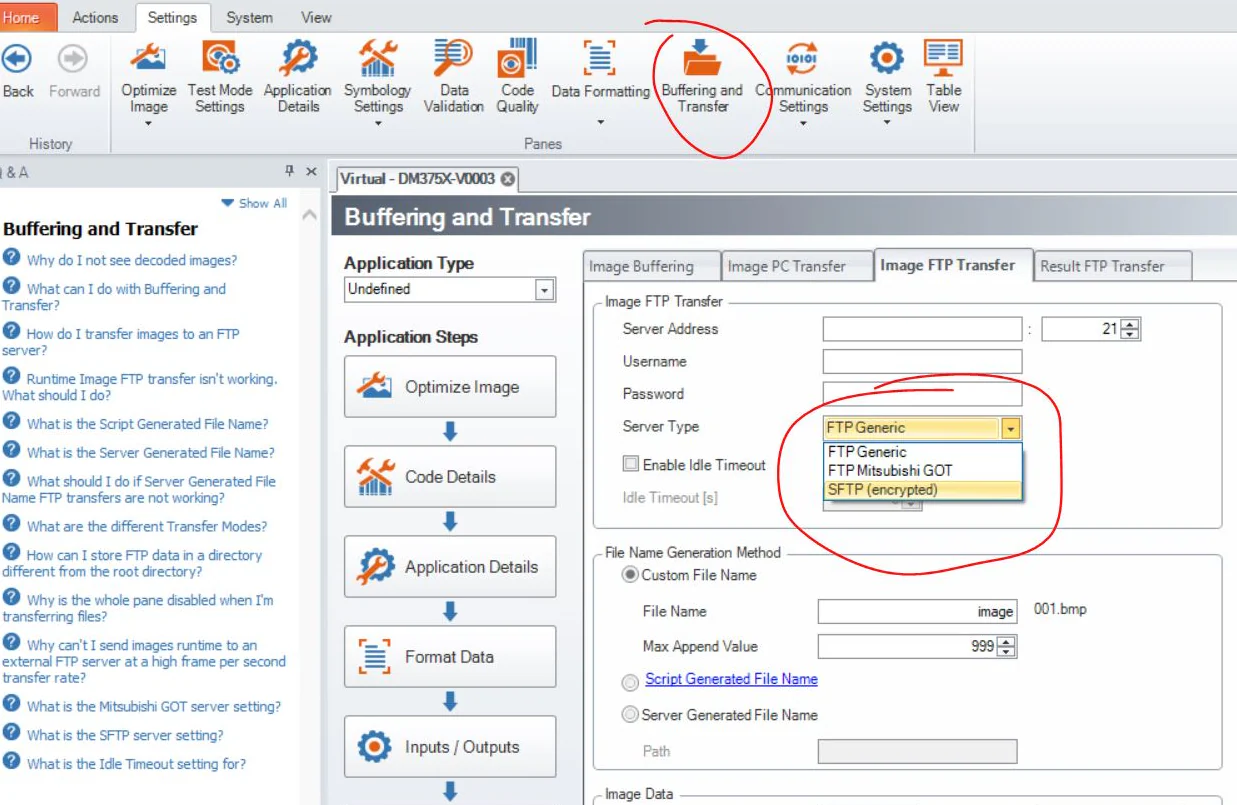Pick FTP Mitsubishi GOT server type
Viewport: 1237px width, 805px height.
point(890,470)
